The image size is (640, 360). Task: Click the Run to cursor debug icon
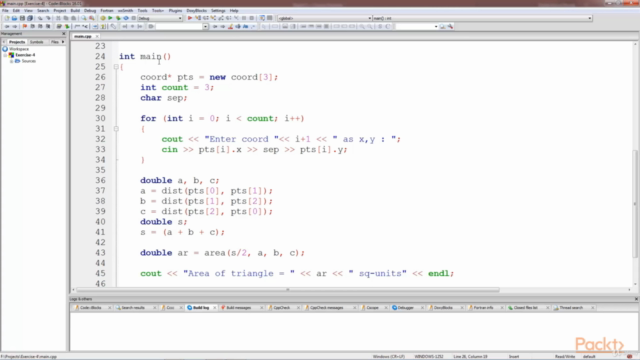[198, 18]
